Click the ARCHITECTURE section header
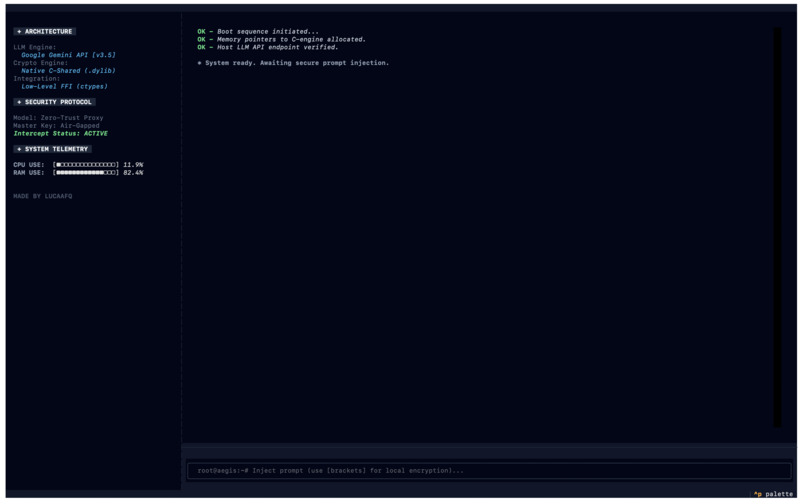Viewport: 806px width, 504px height. pos(45,31)
